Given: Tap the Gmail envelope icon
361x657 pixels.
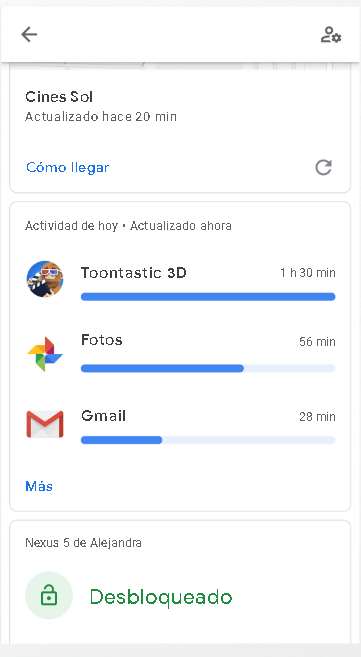Looking at the screenshot, I should click(45, 424).
